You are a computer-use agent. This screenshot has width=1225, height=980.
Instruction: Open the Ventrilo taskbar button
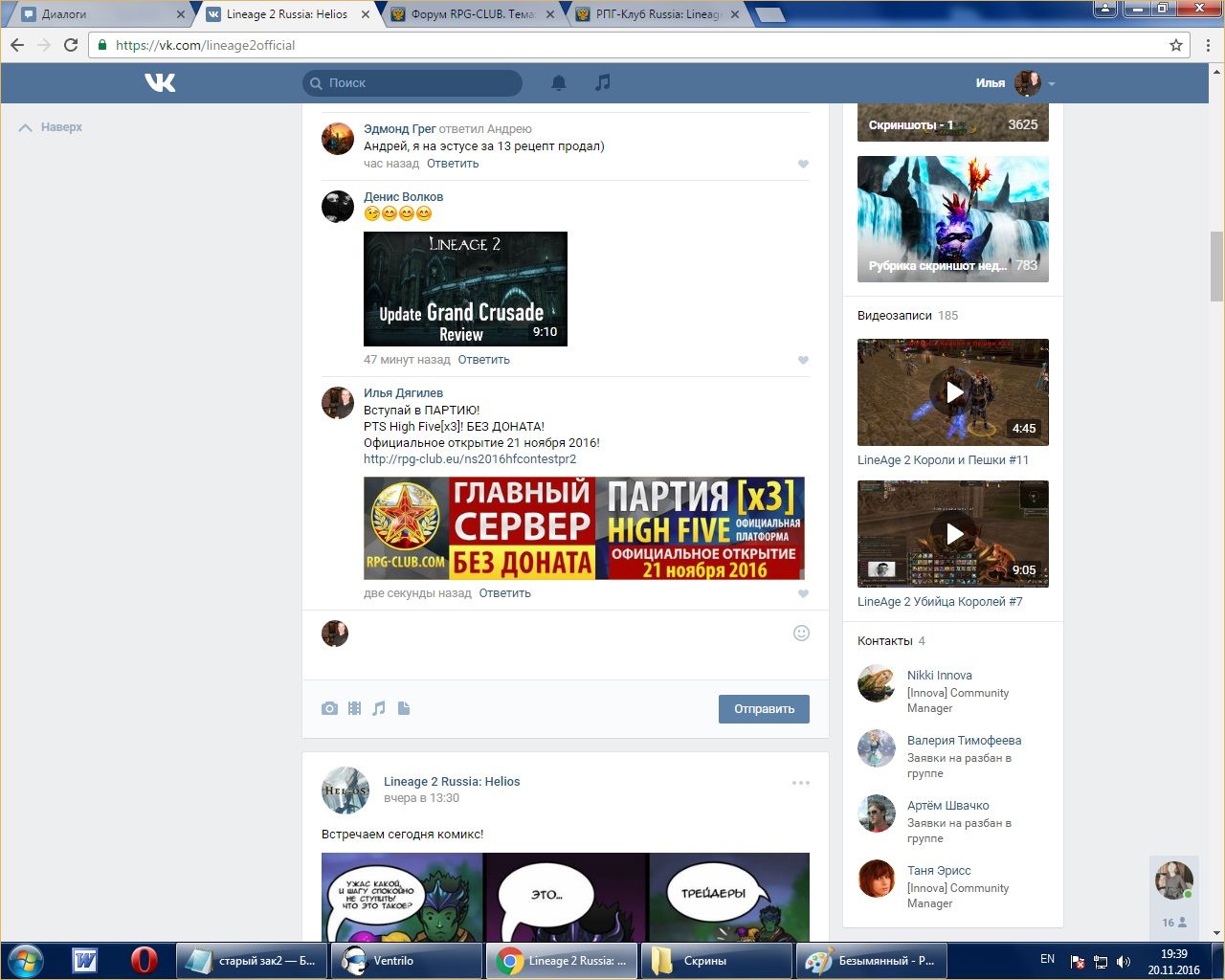[x=406, y=961]
